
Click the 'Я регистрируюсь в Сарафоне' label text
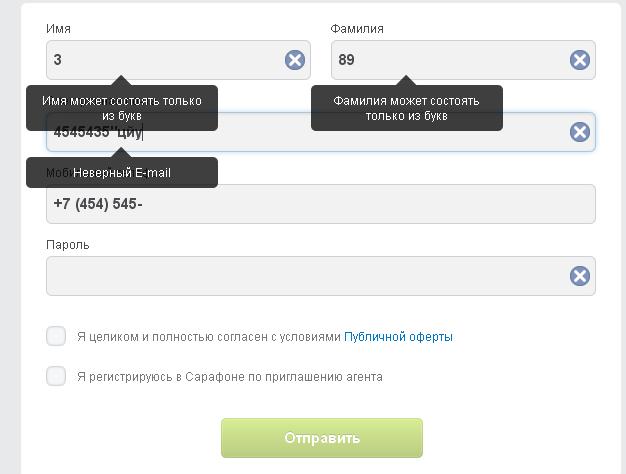pos(230,377)
